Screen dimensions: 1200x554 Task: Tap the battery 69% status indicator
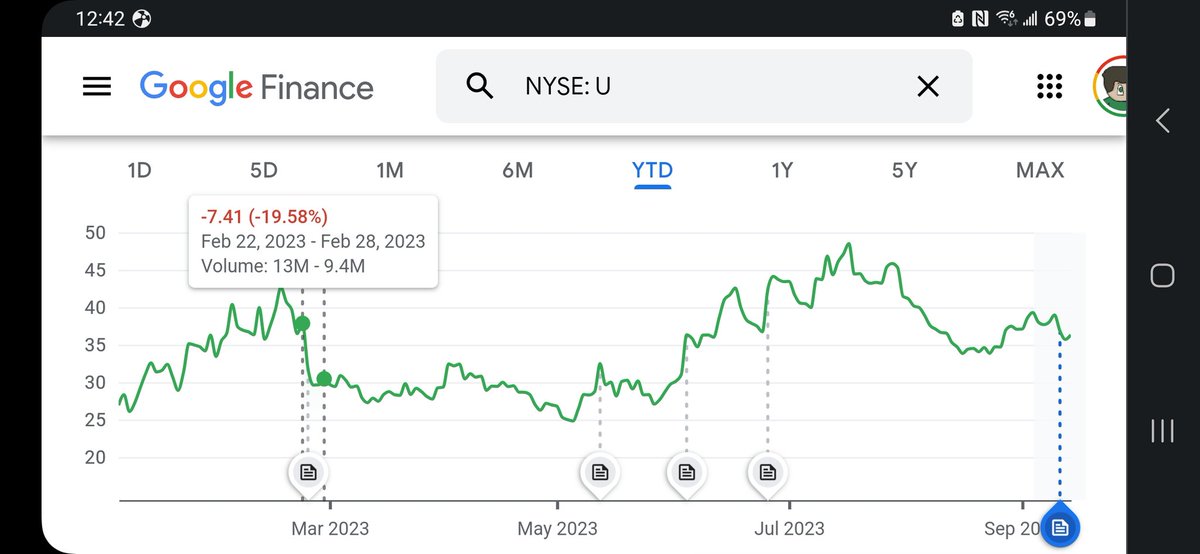(x=1069, y=19)
